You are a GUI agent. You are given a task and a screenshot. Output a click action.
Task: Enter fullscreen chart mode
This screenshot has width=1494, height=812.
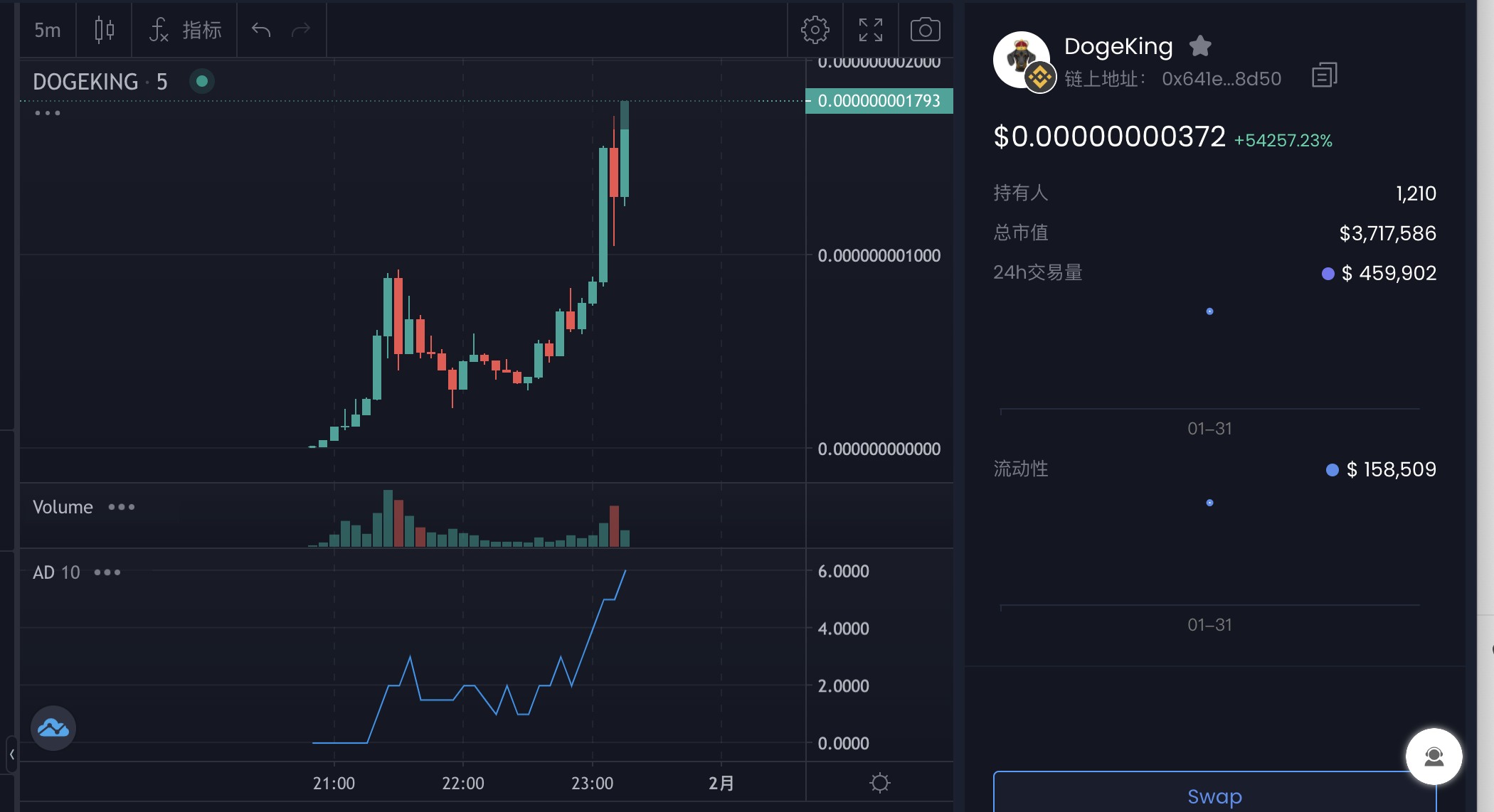coord(870,30)
